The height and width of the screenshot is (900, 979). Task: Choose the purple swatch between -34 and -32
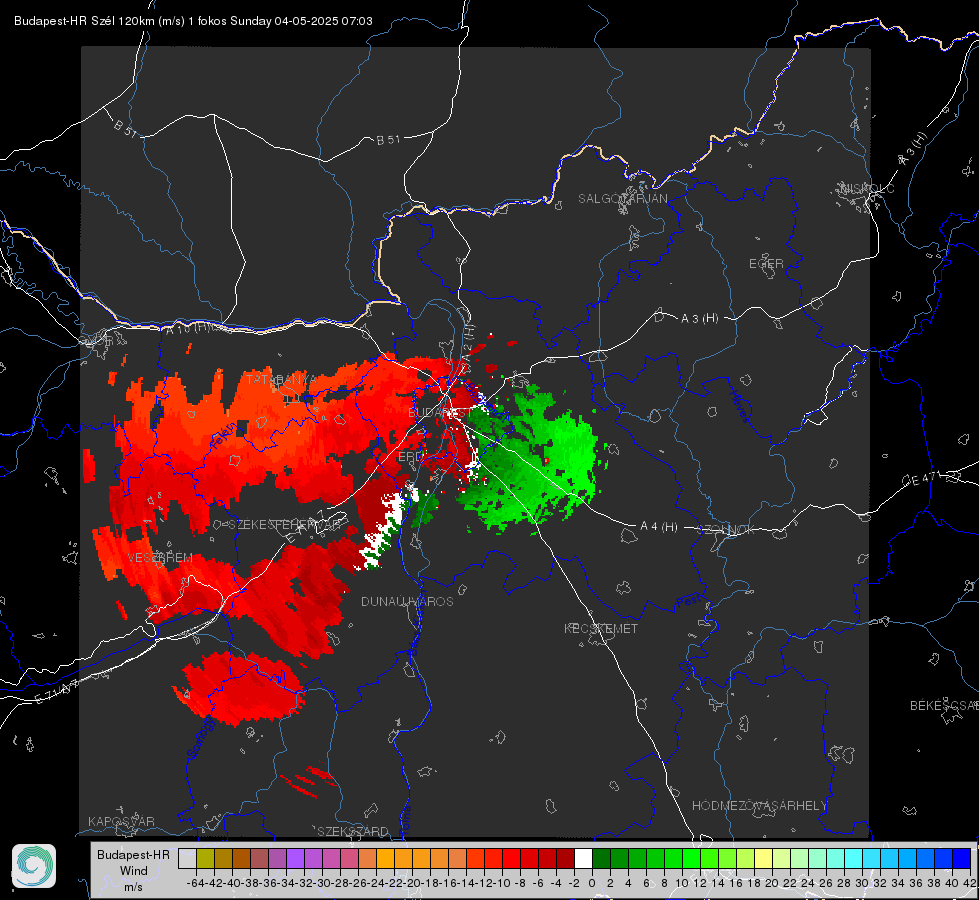coord(295,859)
